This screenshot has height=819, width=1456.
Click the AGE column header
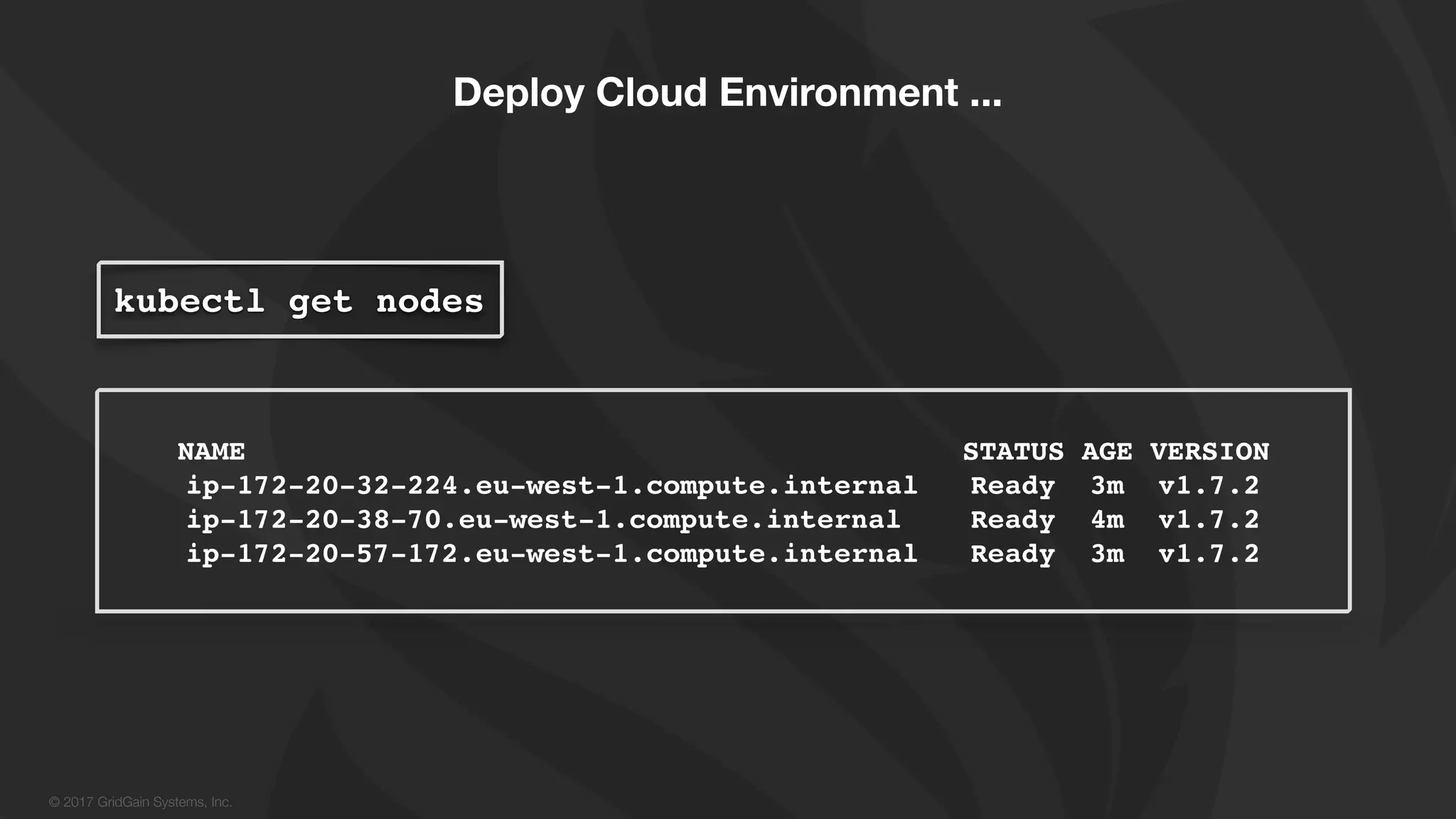[1107, 451]
